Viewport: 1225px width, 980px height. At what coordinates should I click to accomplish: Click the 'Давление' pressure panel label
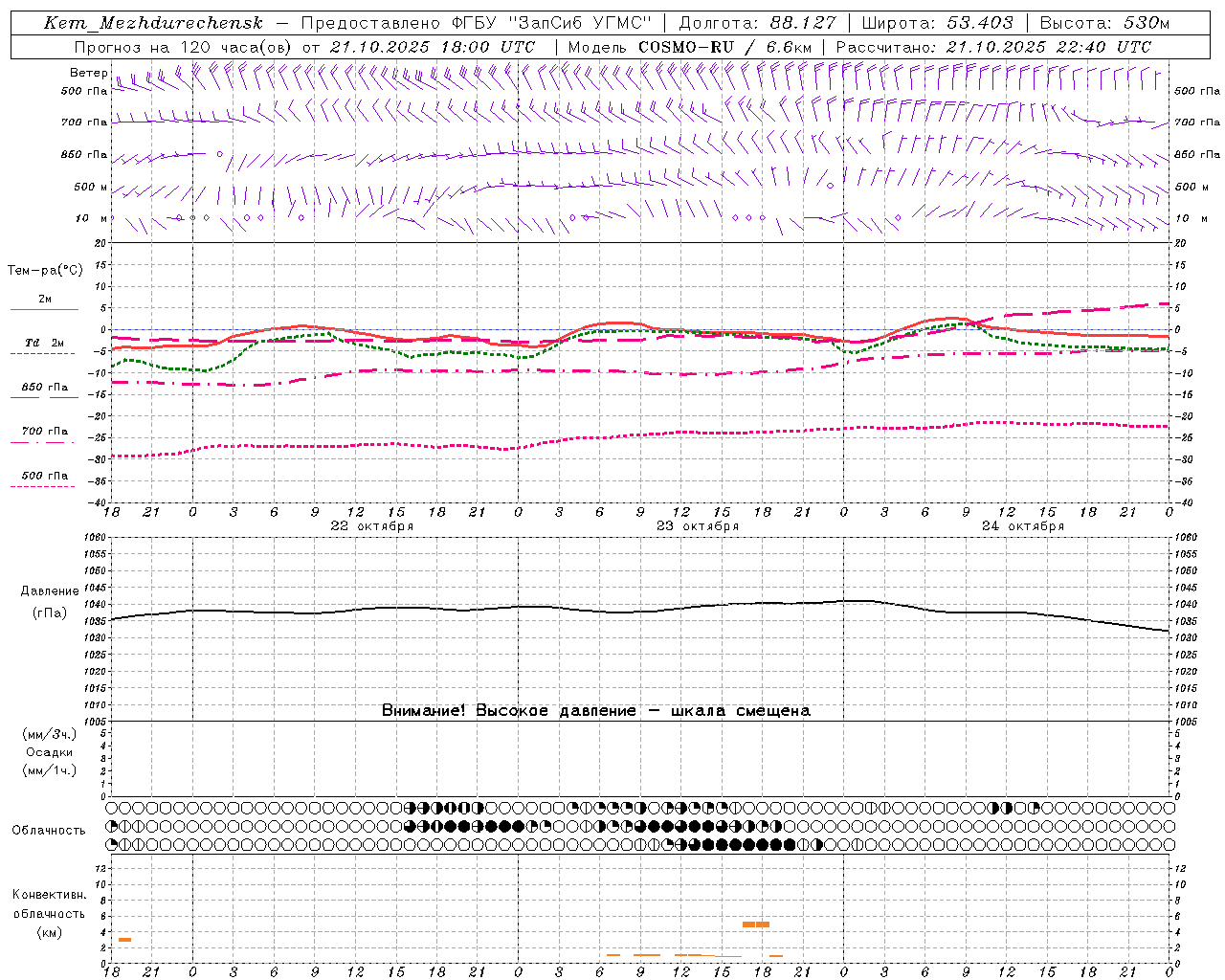pyautogui.click(x=50, y=591)
